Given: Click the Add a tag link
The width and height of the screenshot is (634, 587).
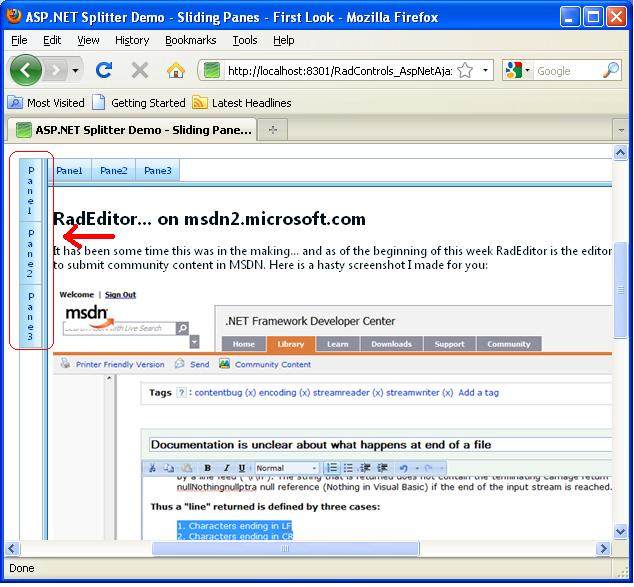Looking at the screenshot, I should tap(478, 393).
